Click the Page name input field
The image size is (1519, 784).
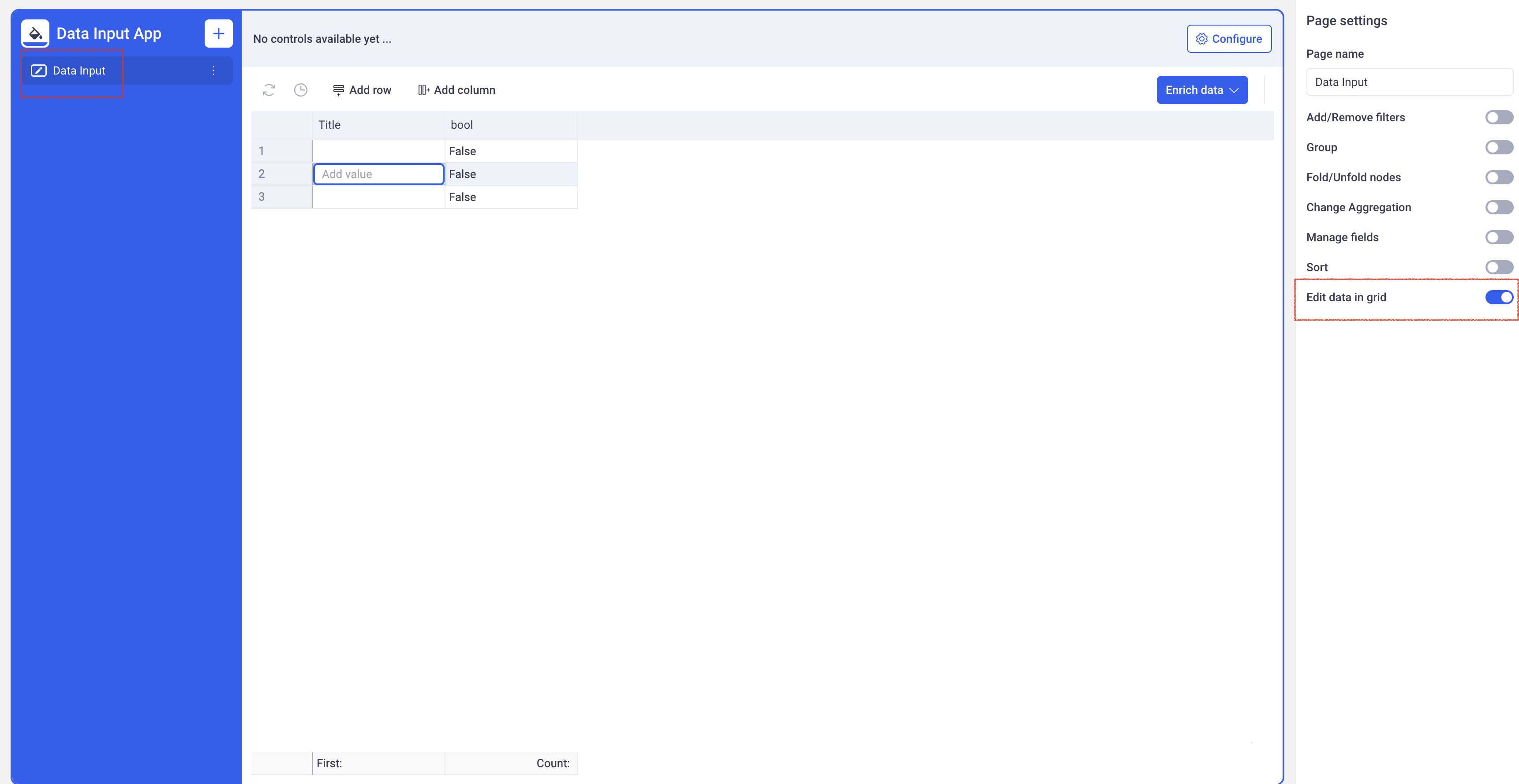pos(1408,82)
